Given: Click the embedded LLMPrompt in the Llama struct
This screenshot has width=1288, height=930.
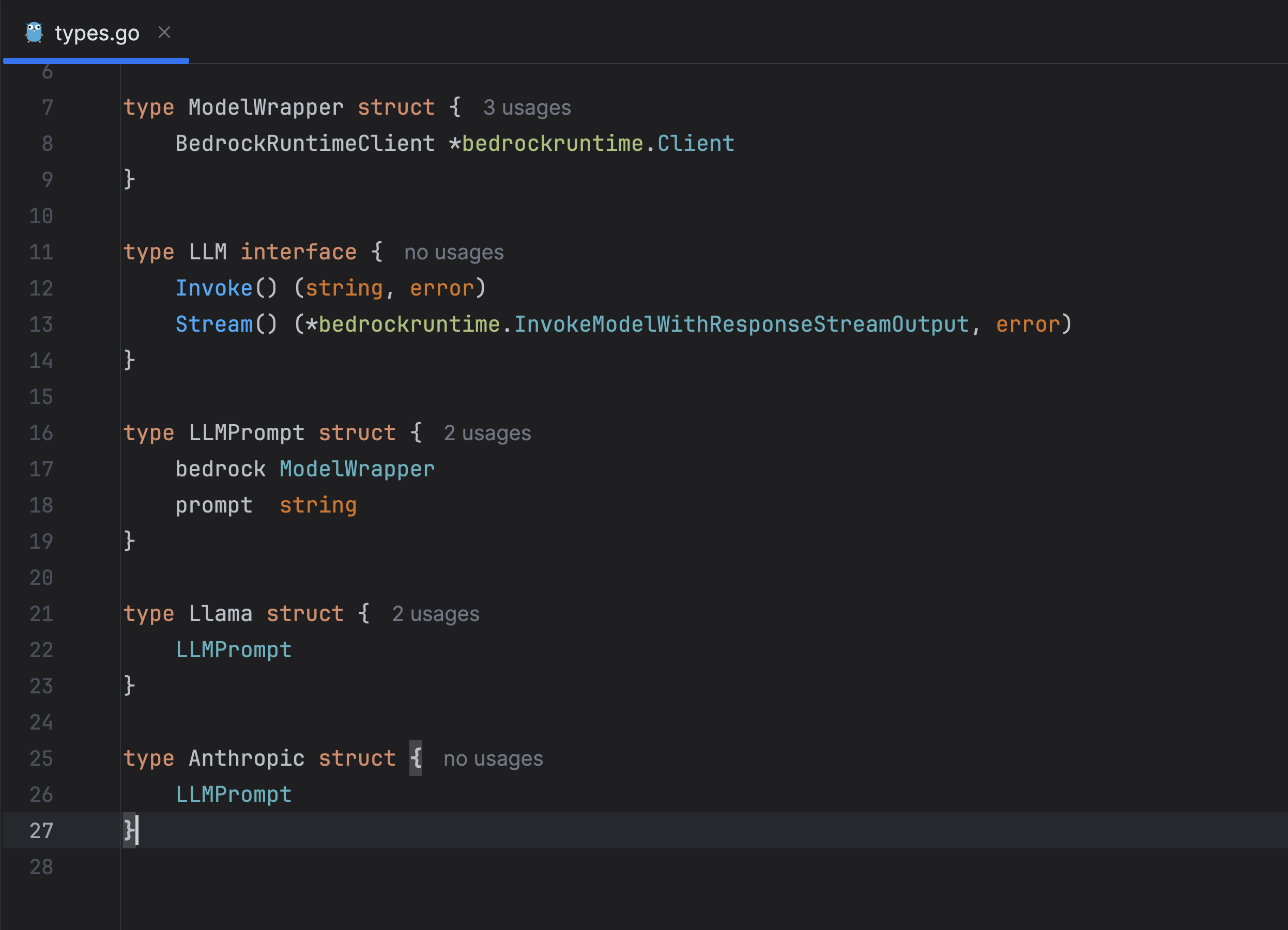Looking at the screenshot, I should click(234, 650).
